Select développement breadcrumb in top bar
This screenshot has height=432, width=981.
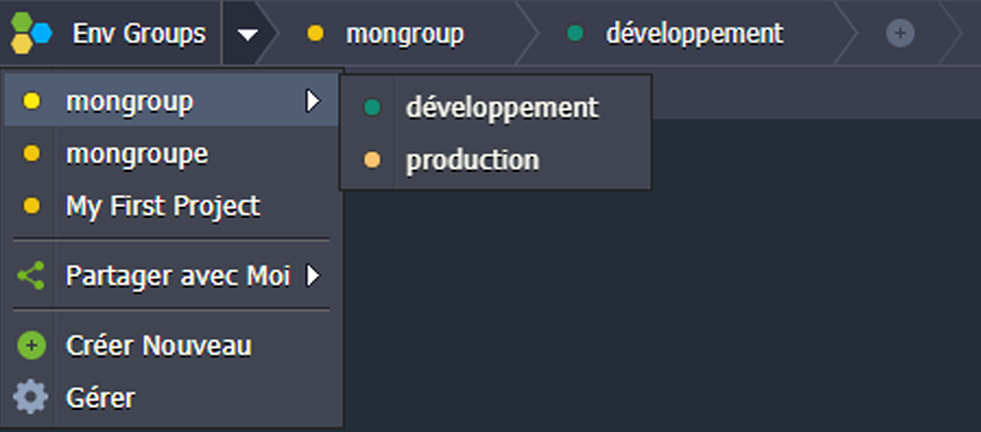(x=693, y=34)
